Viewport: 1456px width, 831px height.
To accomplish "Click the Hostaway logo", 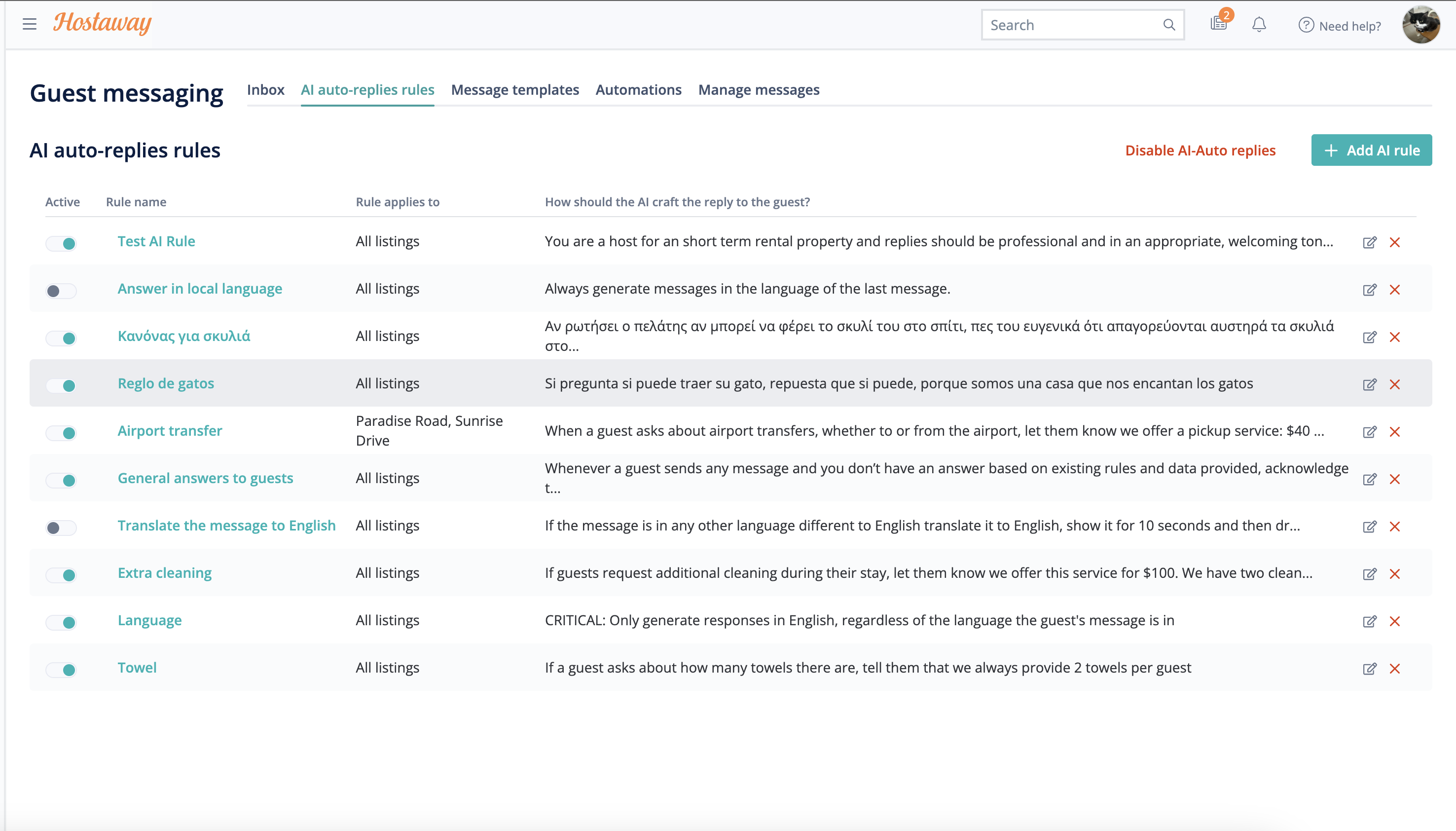I will [101, 23].
